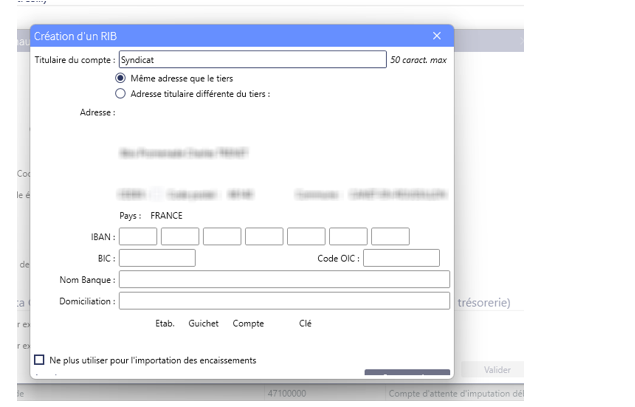The image size is (635, 407).
Task: Click the Nom Banque text field
Action: tap(284, 279)
